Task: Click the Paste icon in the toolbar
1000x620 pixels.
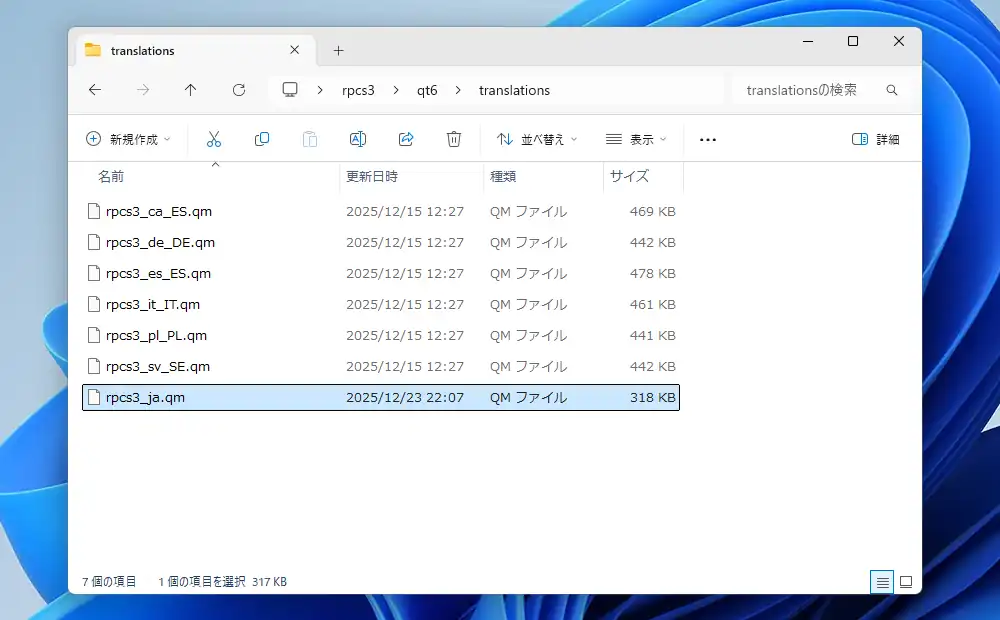Action: coord(310,139)
